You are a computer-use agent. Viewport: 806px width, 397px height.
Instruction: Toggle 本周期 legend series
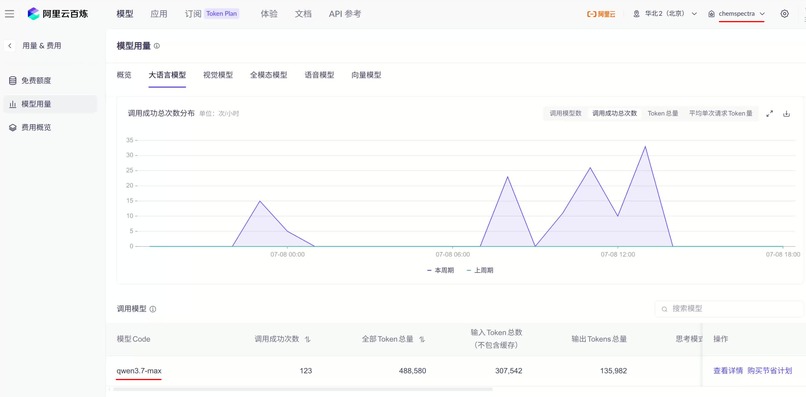click(441, 270)
